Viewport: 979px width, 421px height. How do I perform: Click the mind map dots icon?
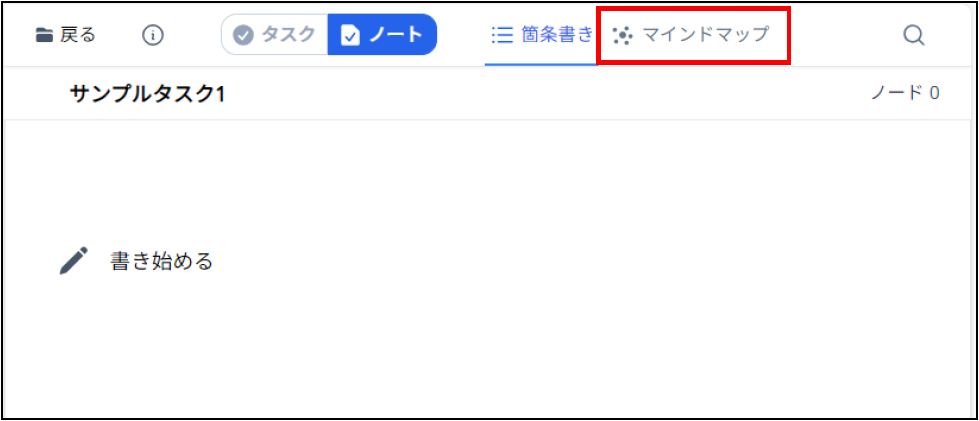[622, 36]
